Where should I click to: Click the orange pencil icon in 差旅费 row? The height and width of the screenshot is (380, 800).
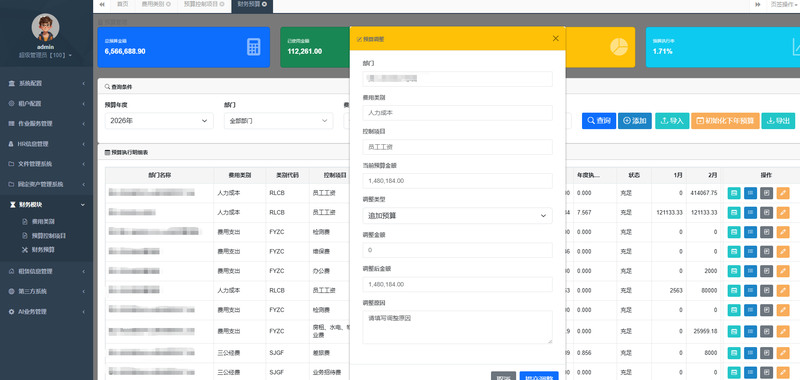point(783,353)
